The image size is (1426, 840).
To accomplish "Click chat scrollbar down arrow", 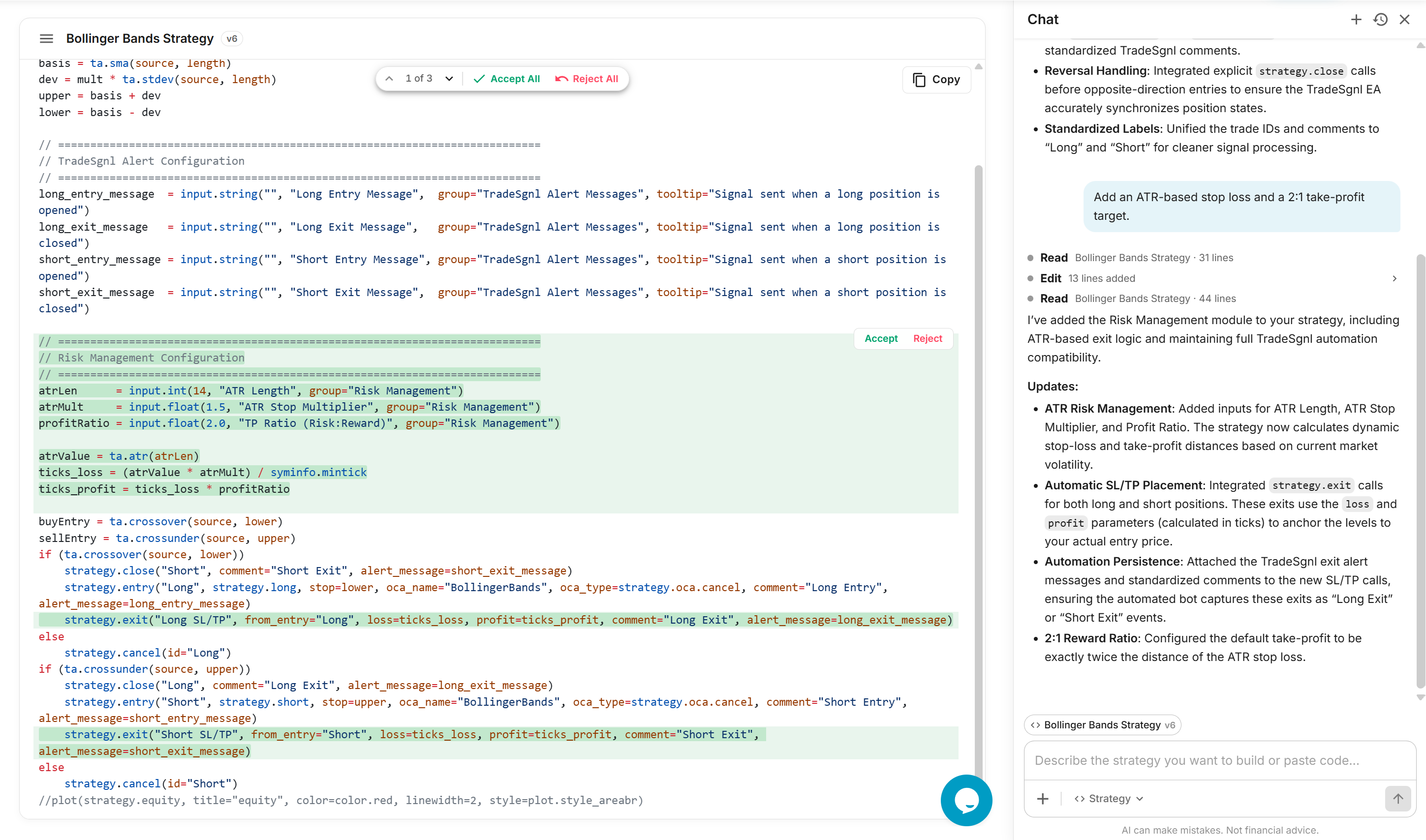I will pos(1420,697).
